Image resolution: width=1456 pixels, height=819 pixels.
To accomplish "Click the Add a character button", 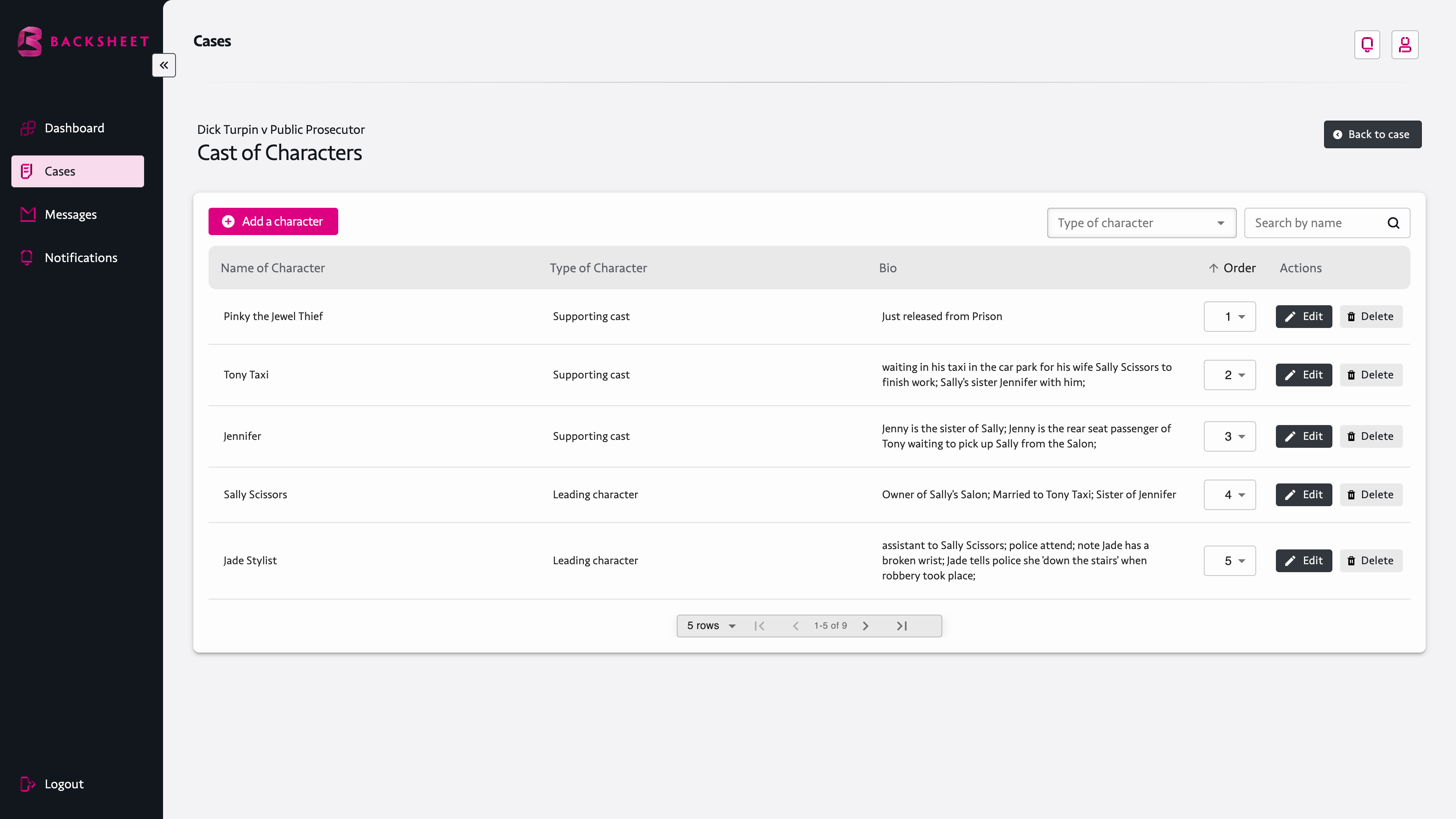I will click(x=273, y=221).
